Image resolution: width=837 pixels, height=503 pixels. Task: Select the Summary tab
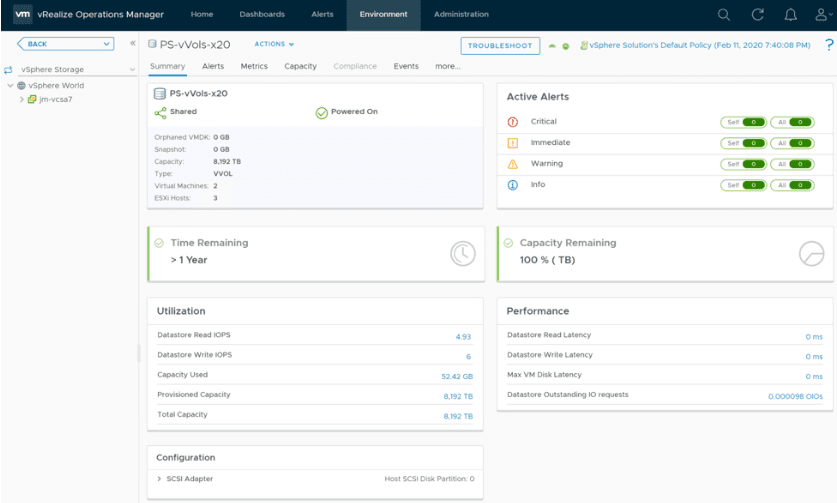pyautogui.click(x=168, y=66)
